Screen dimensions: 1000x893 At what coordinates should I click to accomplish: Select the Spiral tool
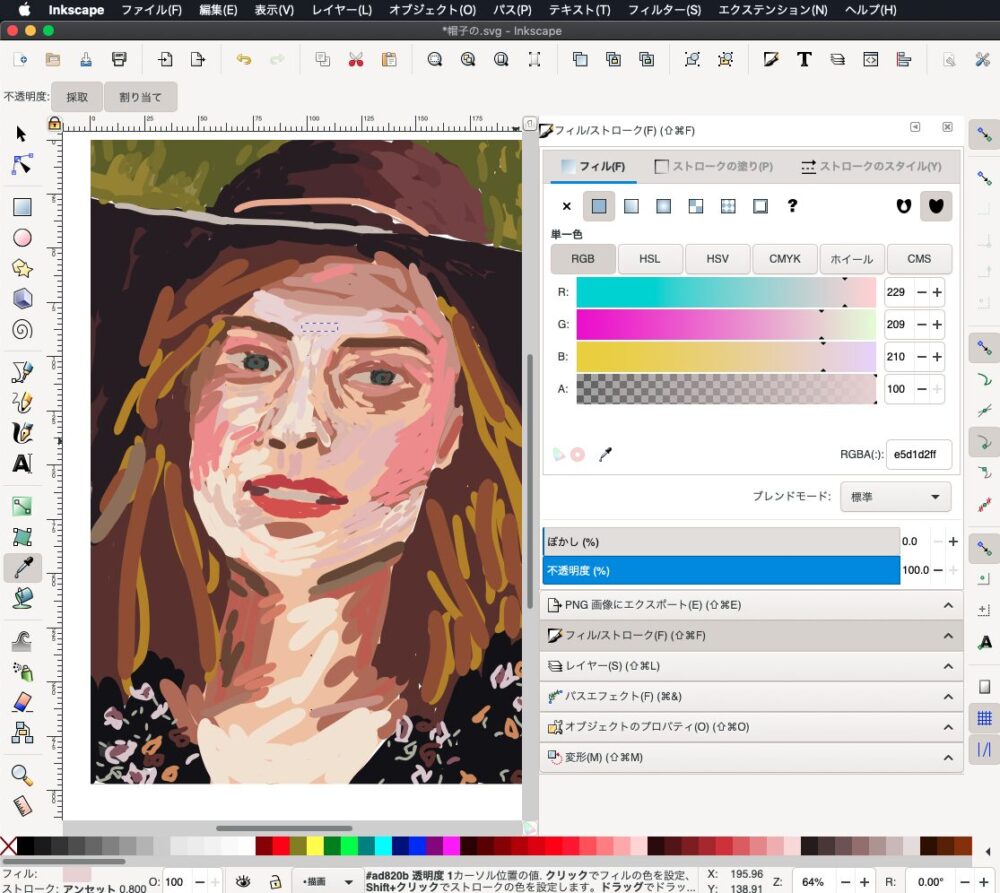click(x=22, y=329)
